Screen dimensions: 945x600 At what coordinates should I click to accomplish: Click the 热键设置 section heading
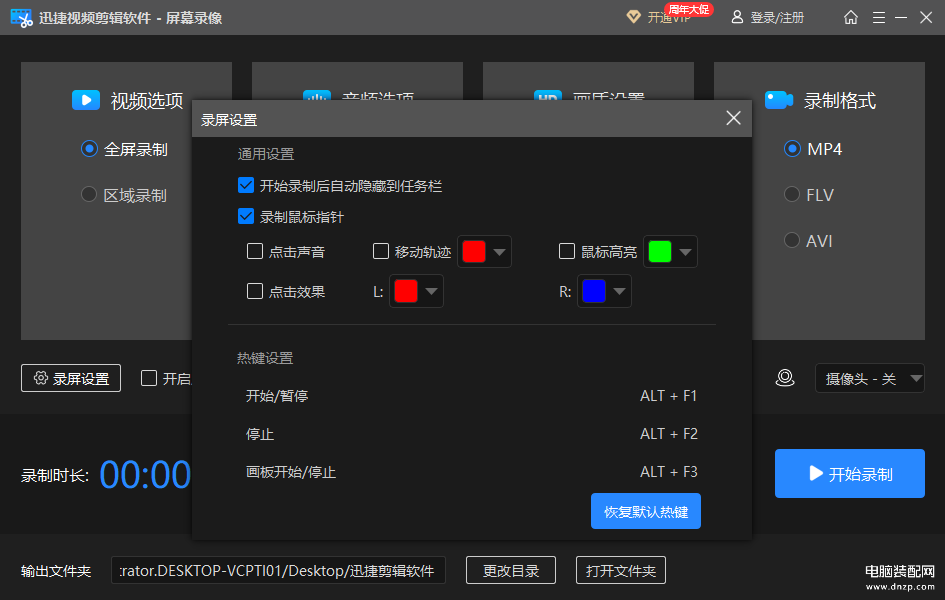click(x=265, y=358)
